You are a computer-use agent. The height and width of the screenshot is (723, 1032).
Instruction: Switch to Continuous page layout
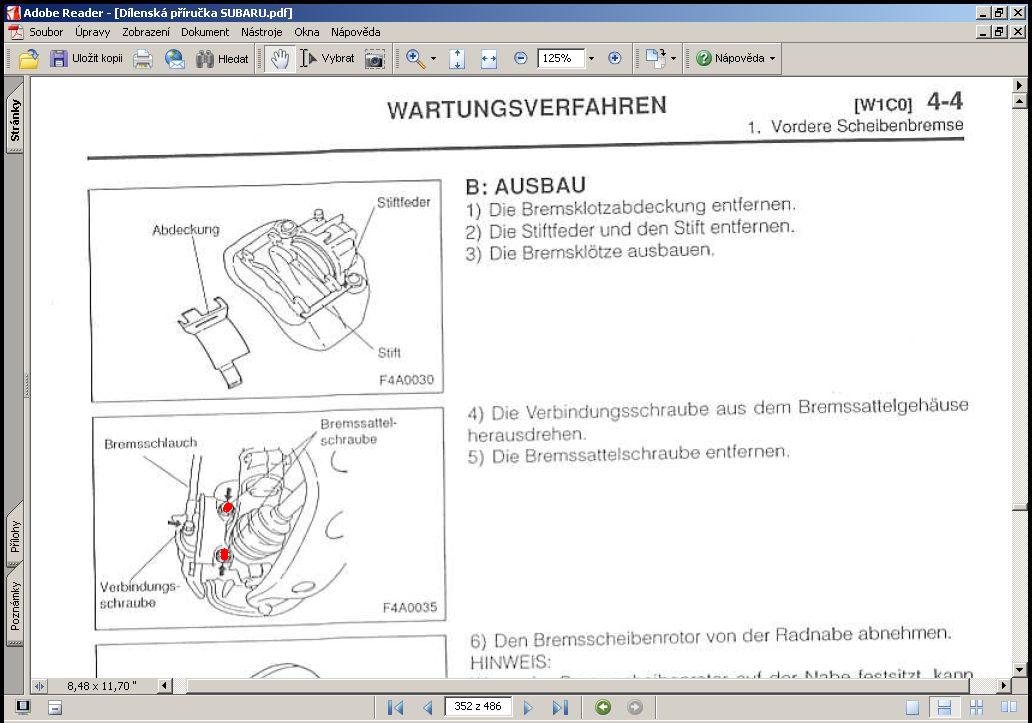tap(944, 708)
